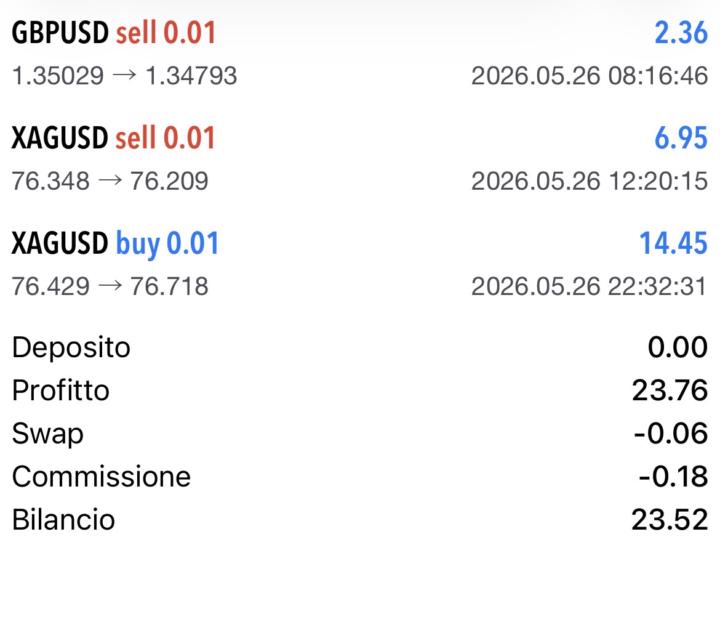Select GBPUSD price range 1.35029 to 1.34793
Screen dimensions: 720x622
coord(124,76)
